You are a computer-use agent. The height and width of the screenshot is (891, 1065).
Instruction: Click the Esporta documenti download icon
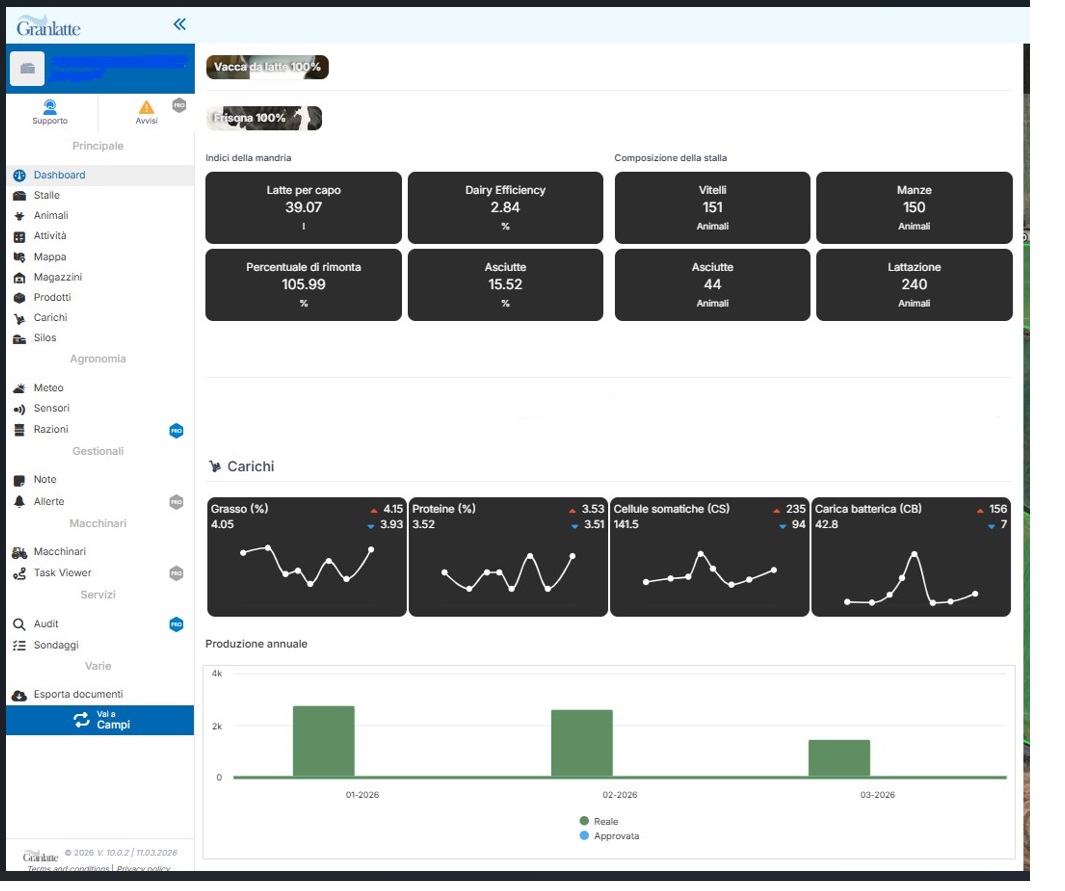19,695
